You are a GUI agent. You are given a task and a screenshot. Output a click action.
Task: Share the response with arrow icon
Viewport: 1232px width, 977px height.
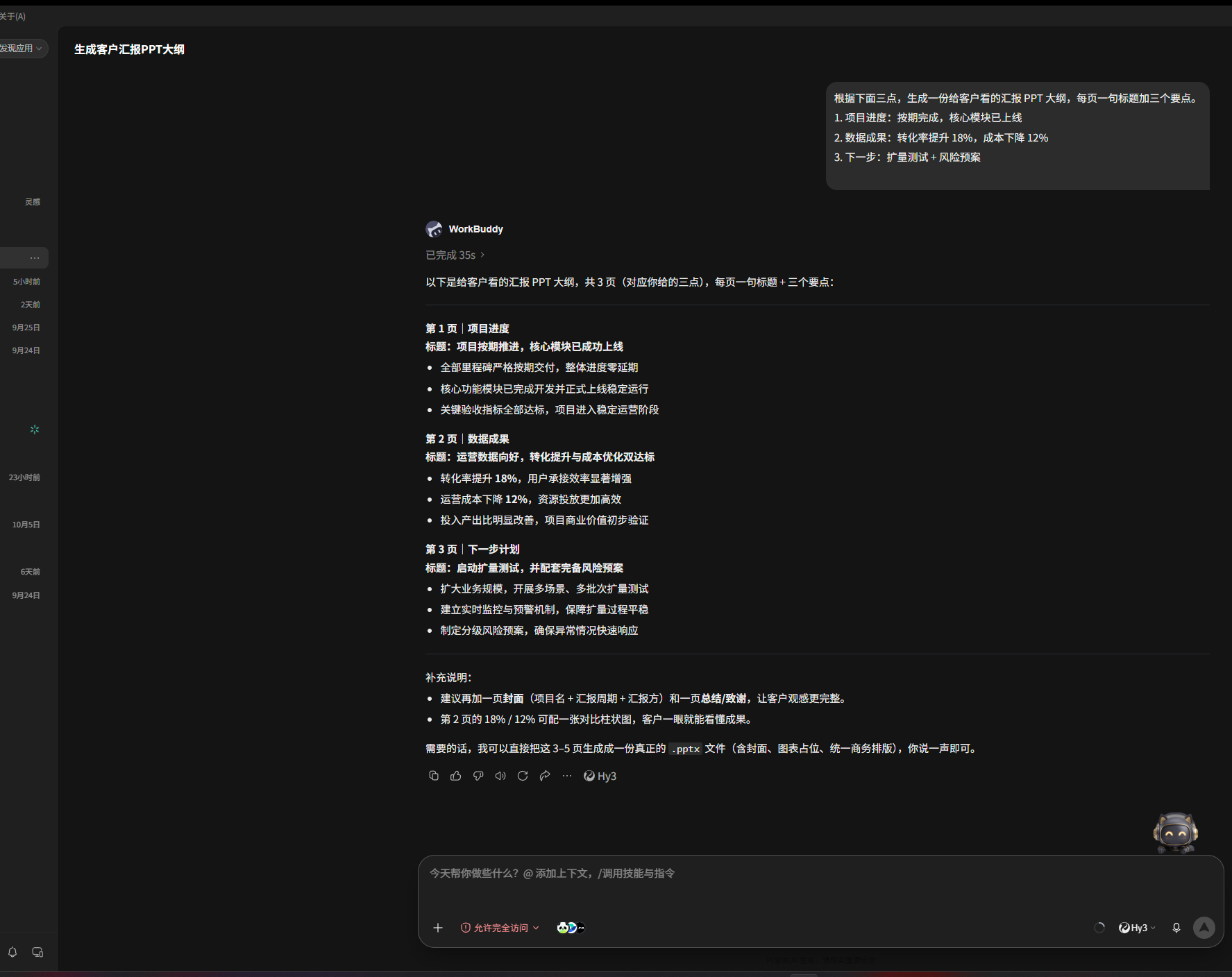pos(545,776)
